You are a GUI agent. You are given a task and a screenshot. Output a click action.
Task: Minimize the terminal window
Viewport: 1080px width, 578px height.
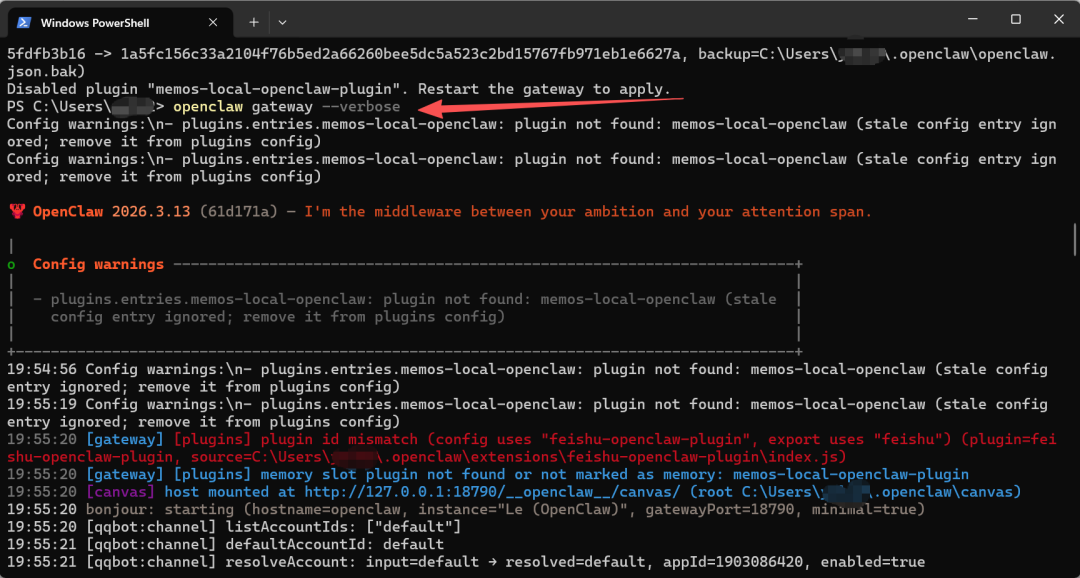click(x=969, y=20)
